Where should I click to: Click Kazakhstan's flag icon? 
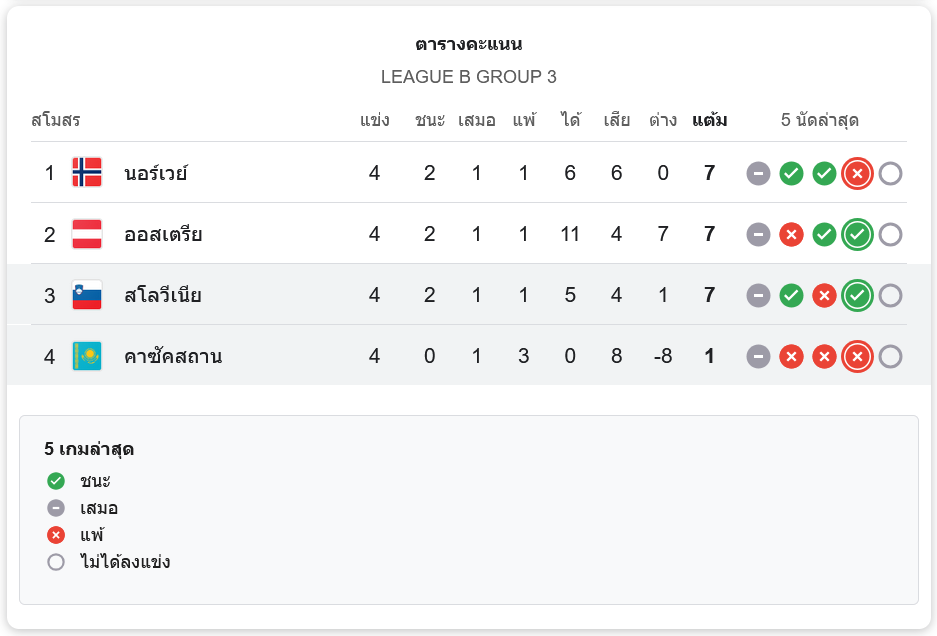pyautogui.click(x=87, y=356)
